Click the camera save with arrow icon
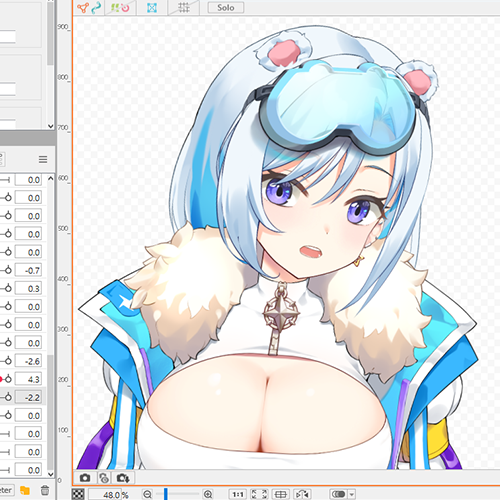The height and width of the screenshot is (500, 500). [123, 478]
